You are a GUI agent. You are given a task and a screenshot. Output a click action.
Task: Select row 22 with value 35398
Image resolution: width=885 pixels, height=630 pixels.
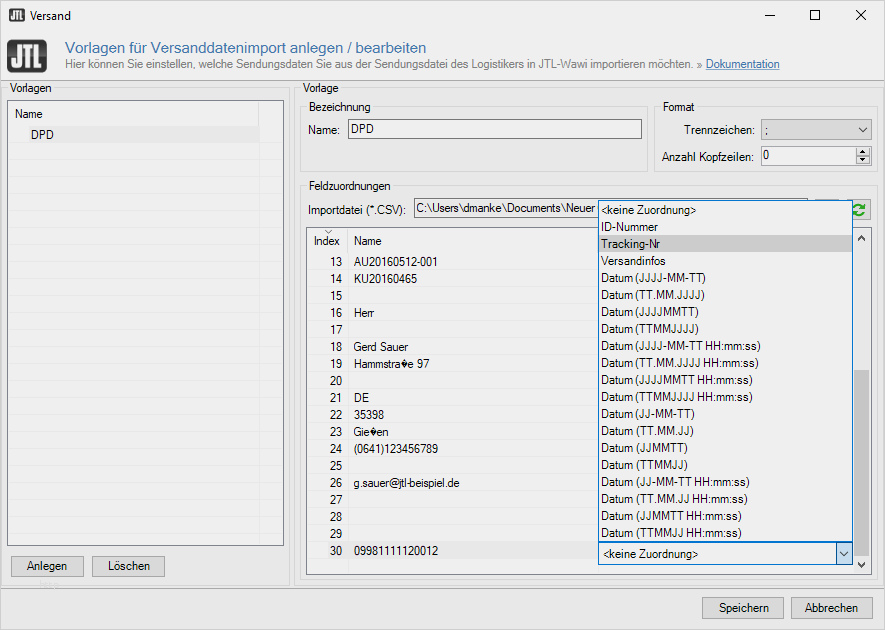(x=453, y=414)
